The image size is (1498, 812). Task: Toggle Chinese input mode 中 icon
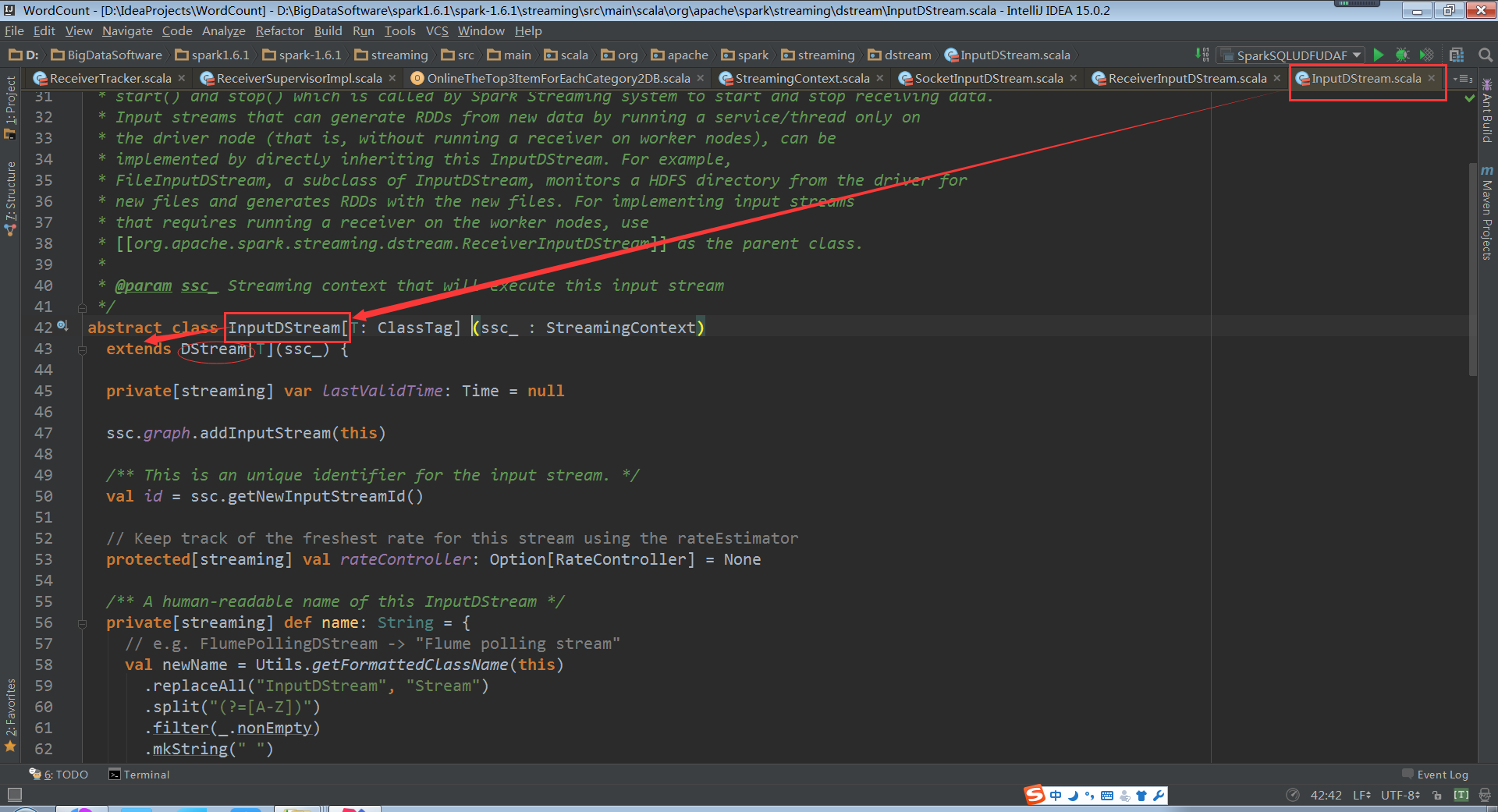point(1056,796)
